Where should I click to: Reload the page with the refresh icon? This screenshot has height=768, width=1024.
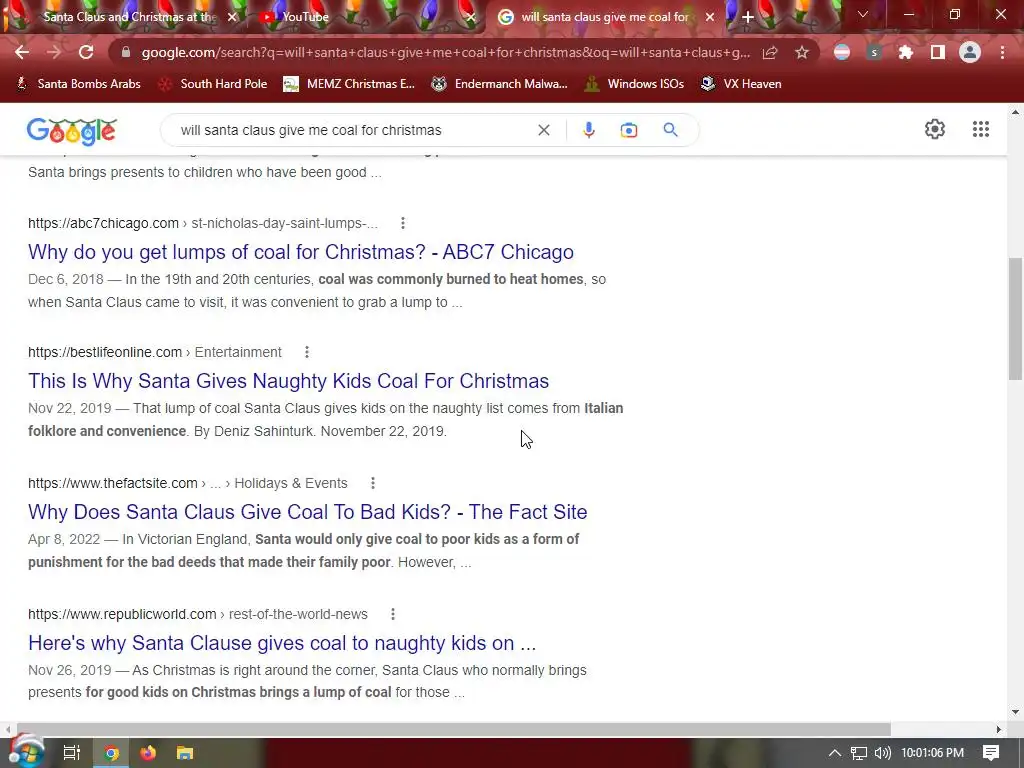[x=86, y=52]
